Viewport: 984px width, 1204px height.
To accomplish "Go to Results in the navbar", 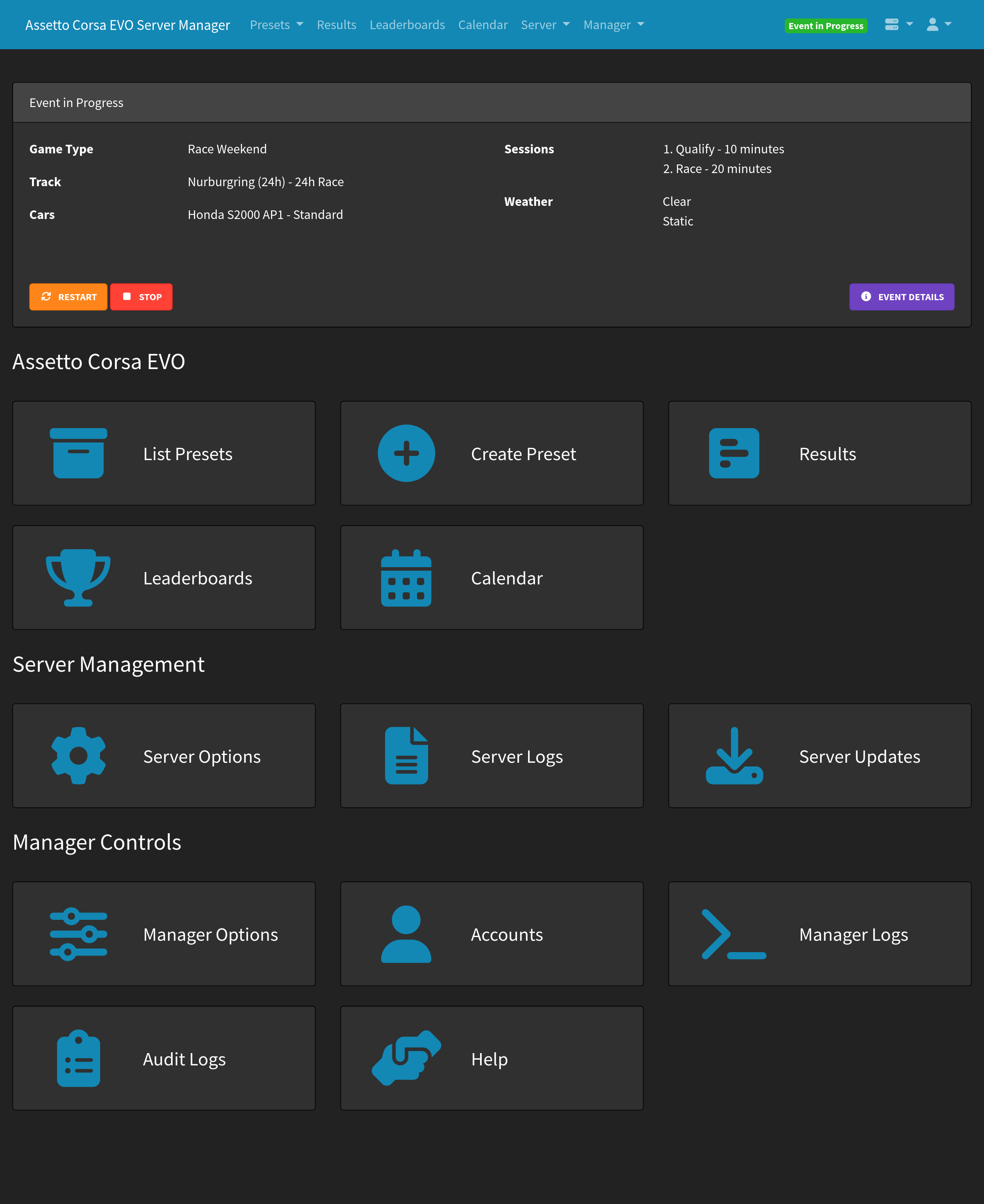I will tap(336, 25).
